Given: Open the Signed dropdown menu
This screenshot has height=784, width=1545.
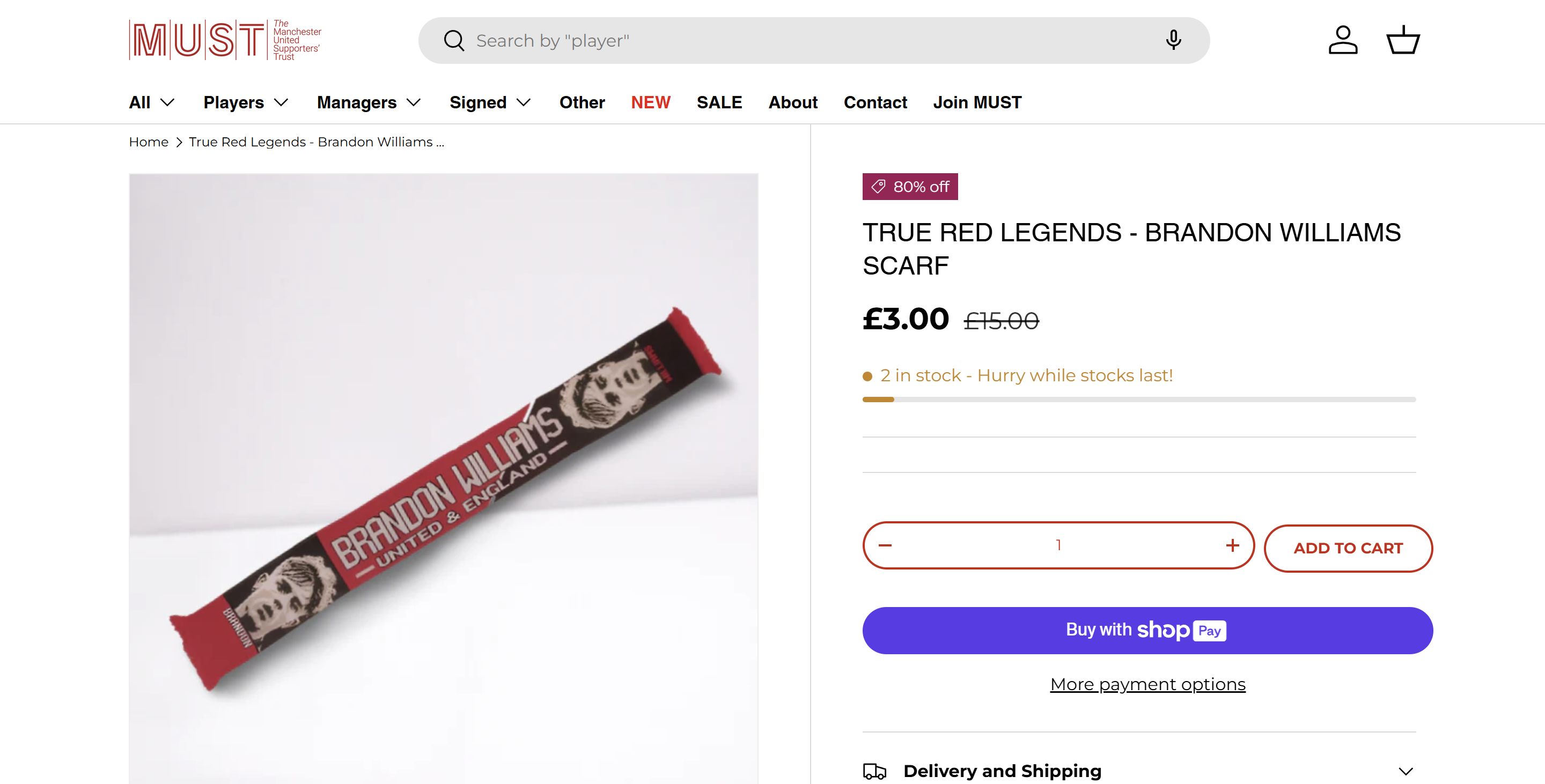Looking at the screenshot, I should 490,102.
